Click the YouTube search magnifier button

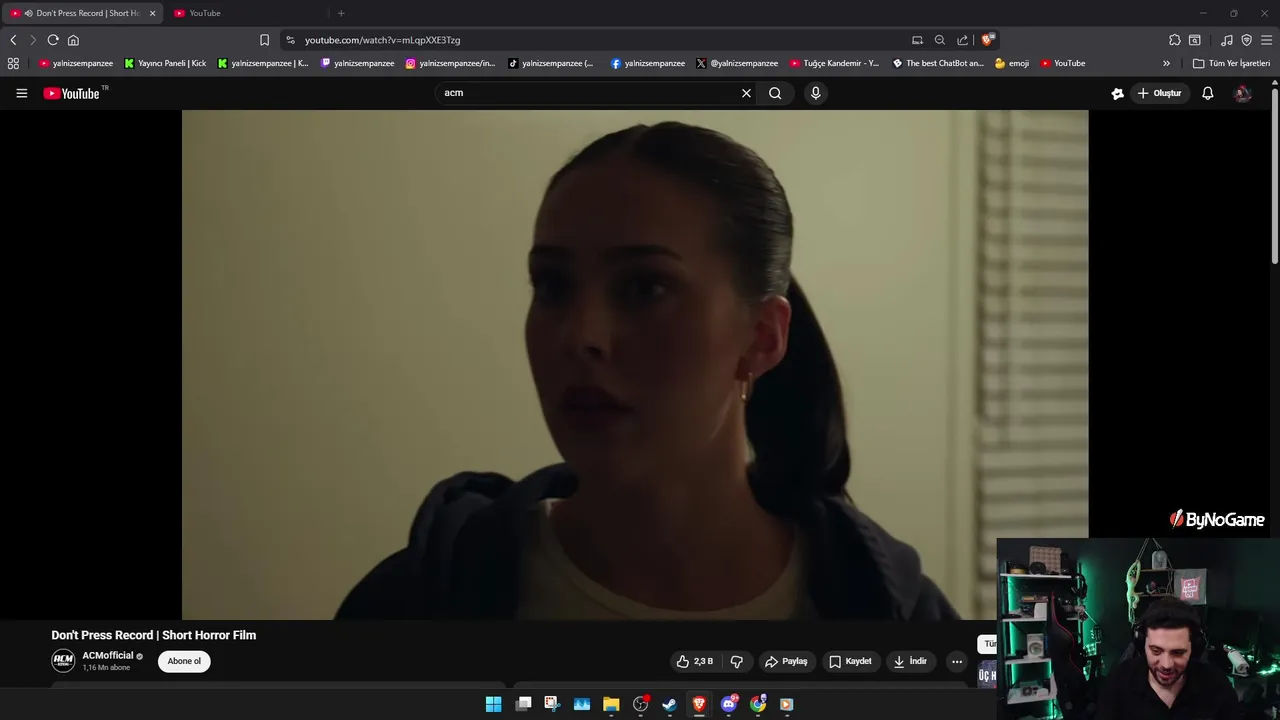[775, 93]
